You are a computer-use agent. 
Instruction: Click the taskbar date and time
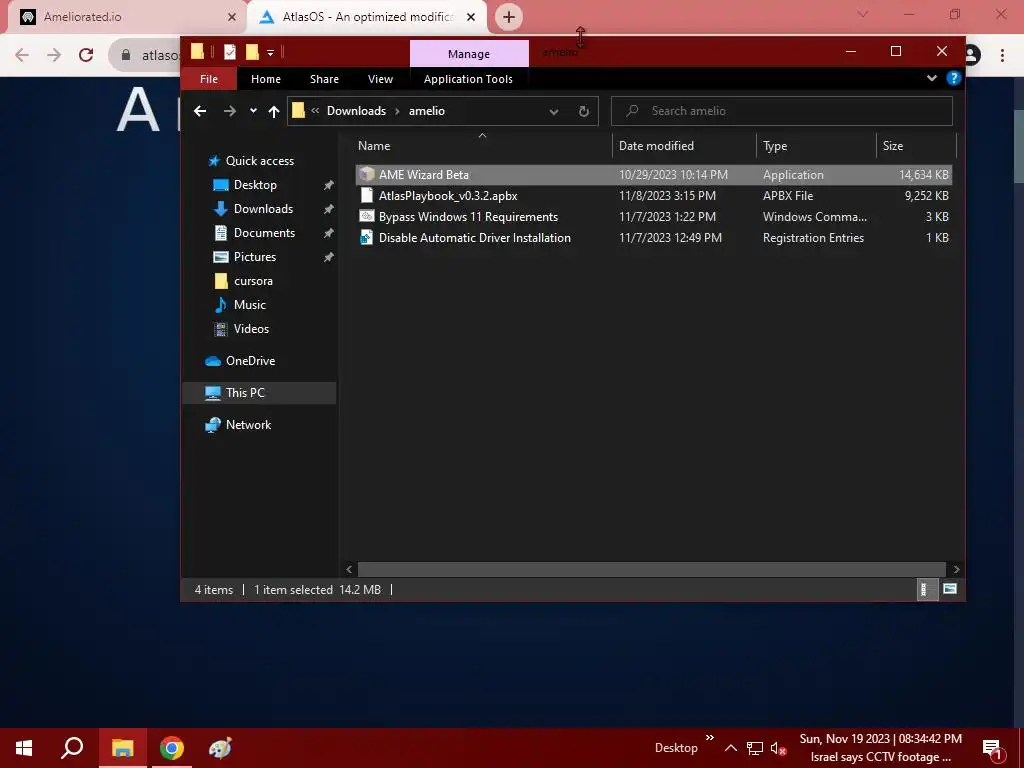(880, 739)
